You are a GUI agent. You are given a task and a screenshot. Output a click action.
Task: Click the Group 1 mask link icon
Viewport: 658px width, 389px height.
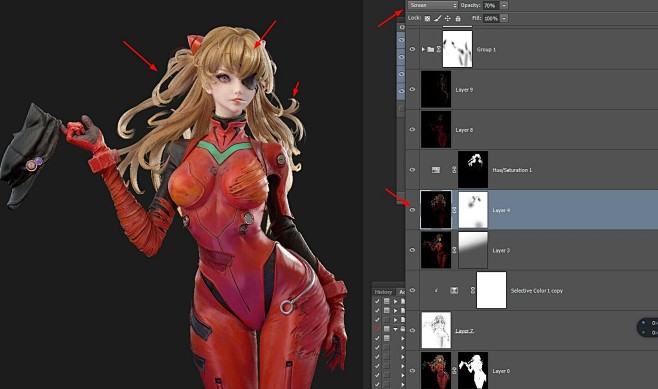[x=439, y=49]
